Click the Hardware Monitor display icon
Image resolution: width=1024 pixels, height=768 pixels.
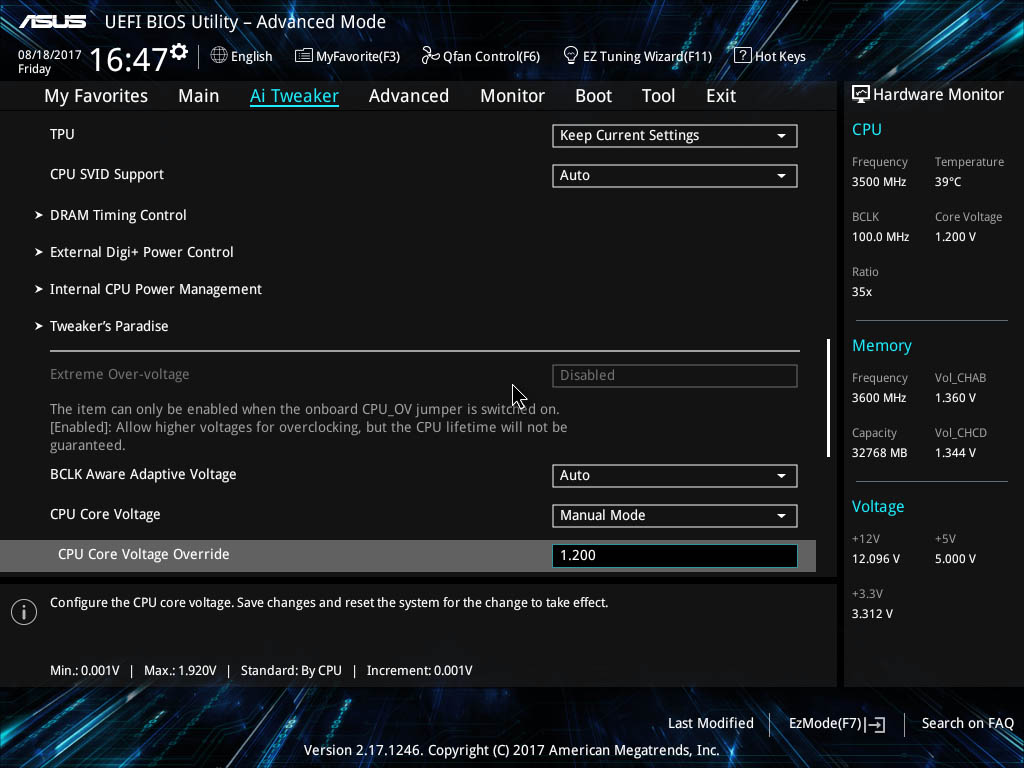pos(861,94)
